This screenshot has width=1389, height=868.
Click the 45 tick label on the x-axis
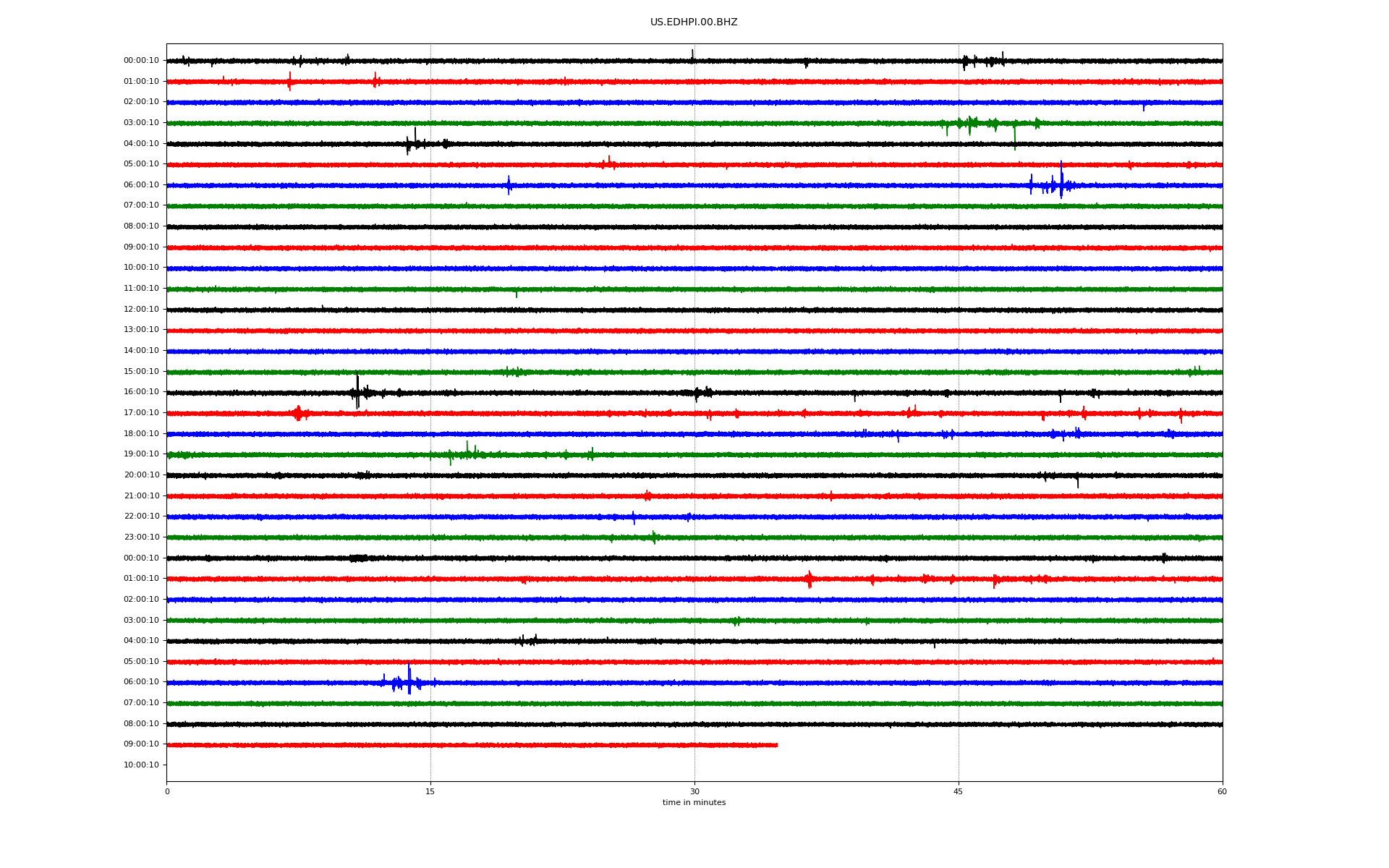(959, 792)
